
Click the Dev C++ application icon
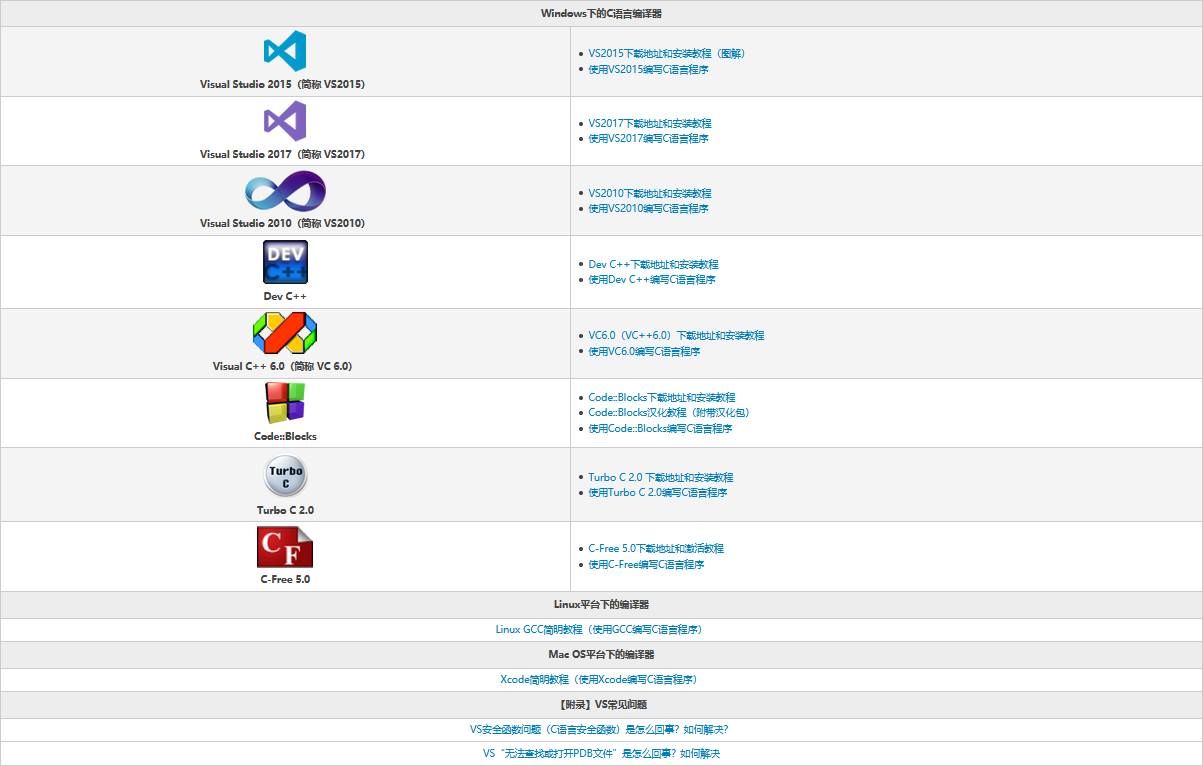[x=285, y=262]
